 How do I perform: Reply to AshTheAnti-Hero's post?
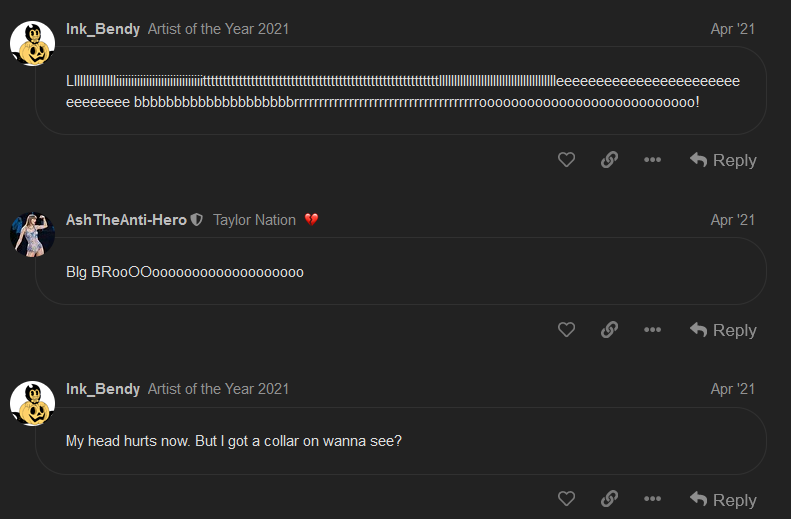click(723, 330)
